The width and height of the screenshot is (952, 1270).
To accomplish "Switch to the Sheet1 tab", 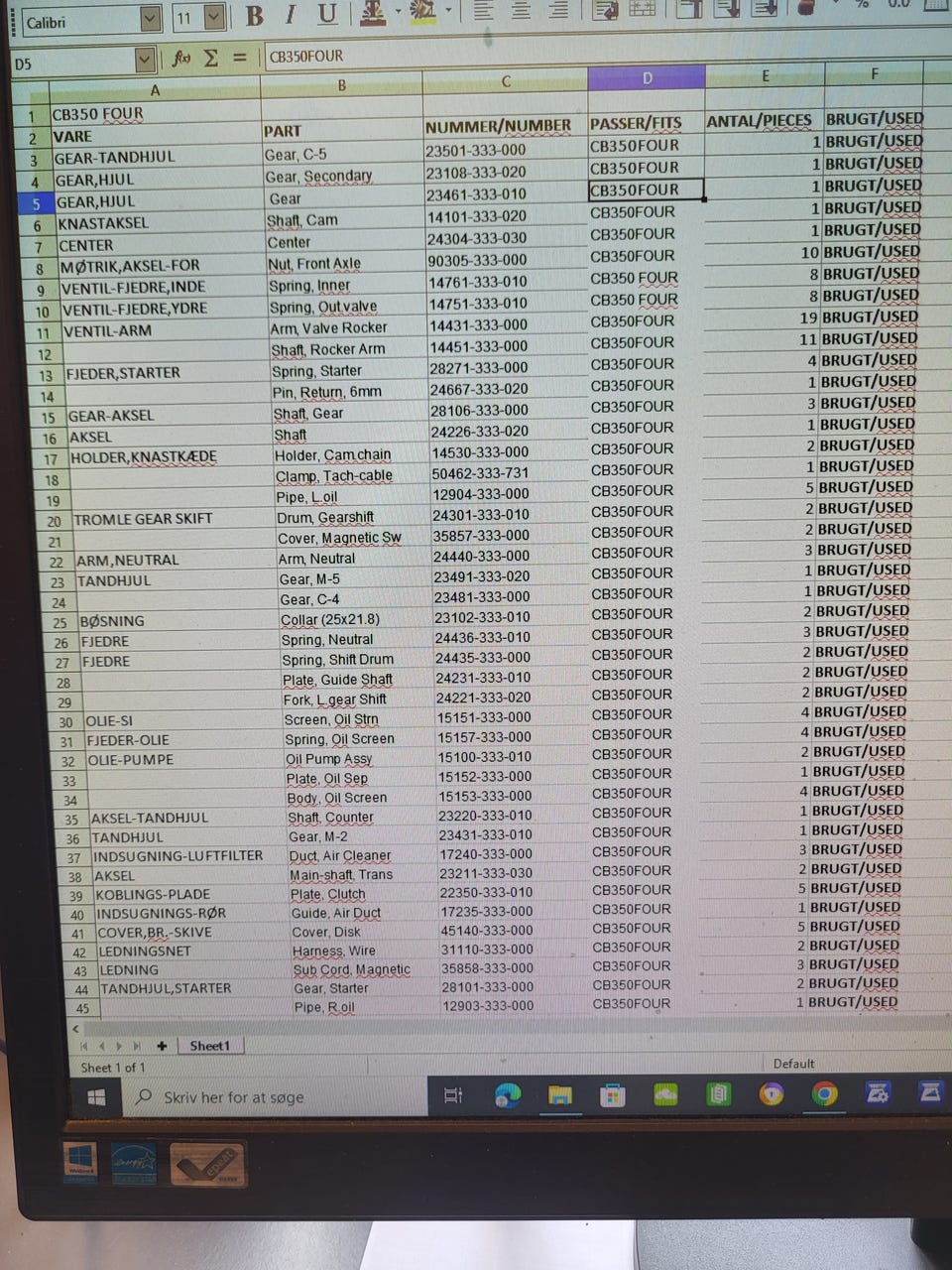I will [209, 1046].
